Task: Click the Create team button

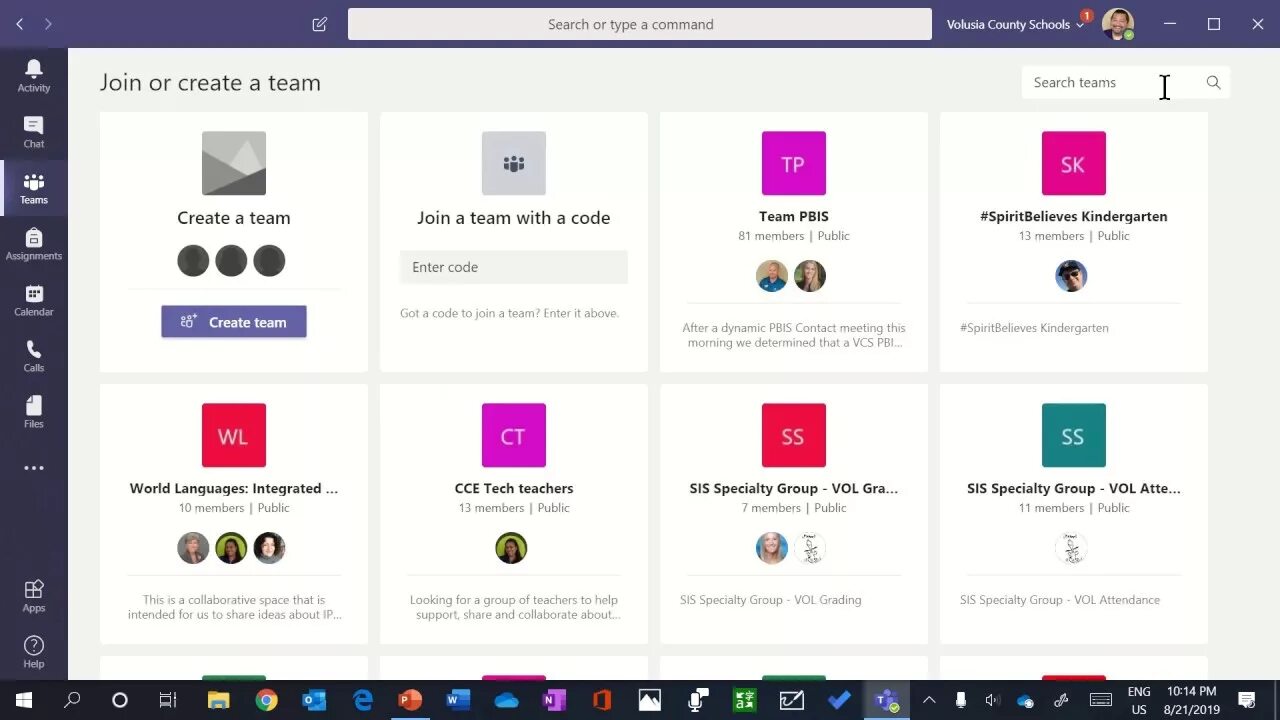Action: tap(233, 322)
